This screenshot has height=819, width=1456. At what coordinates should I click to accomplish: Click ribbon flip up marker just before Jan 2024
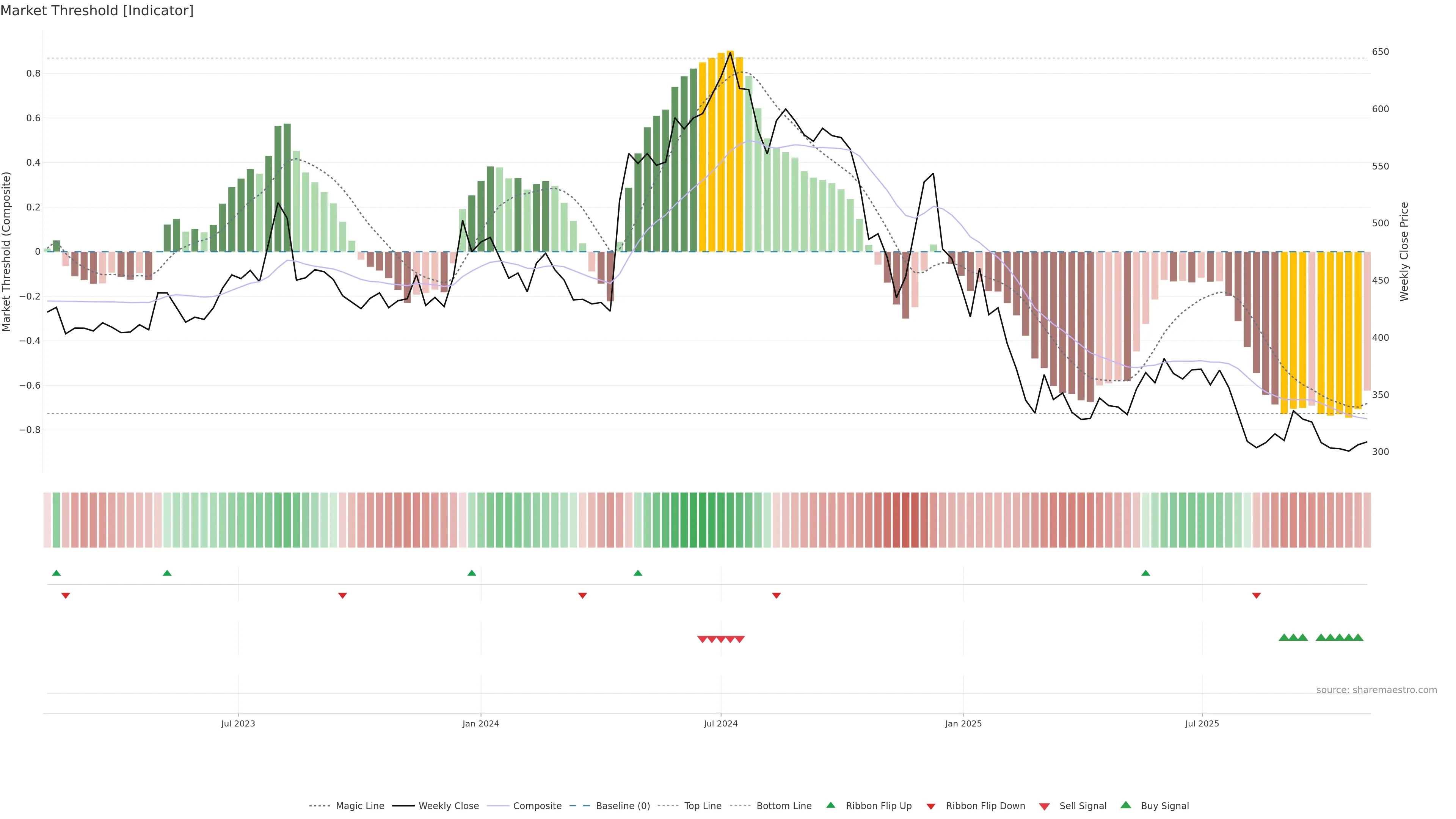tap(472, 573)
